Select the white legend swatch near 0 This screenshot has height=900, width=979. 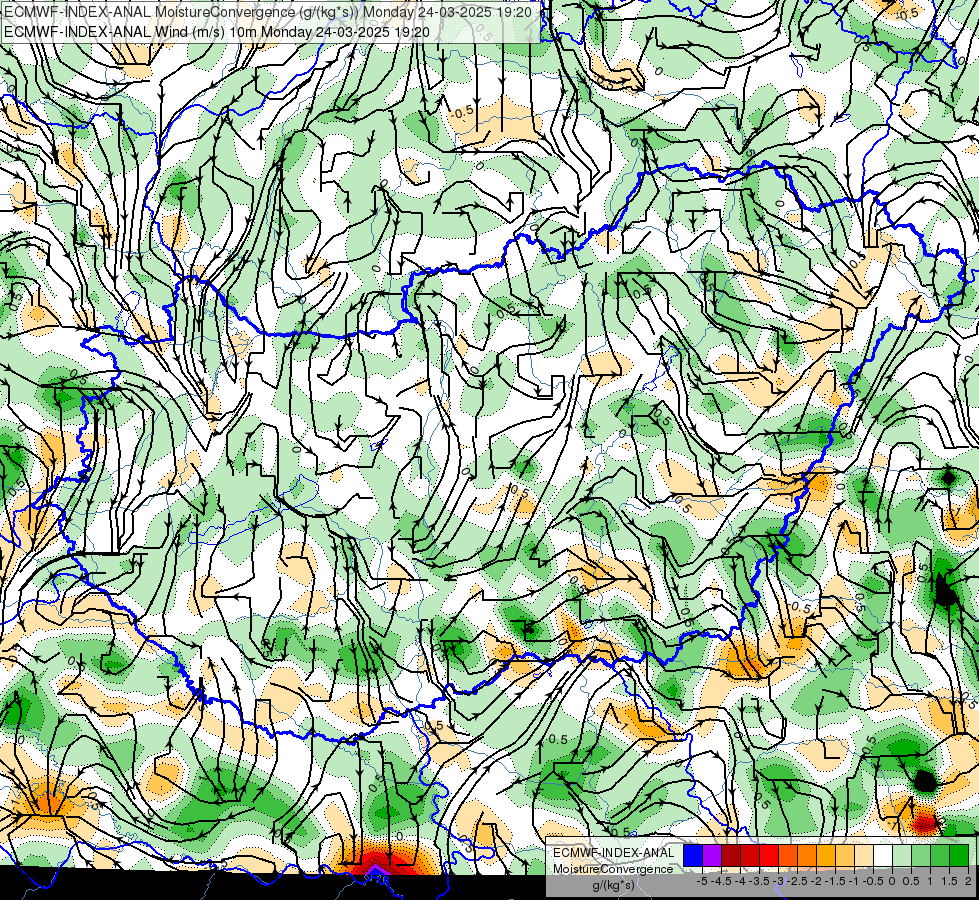tap(883, 855)
